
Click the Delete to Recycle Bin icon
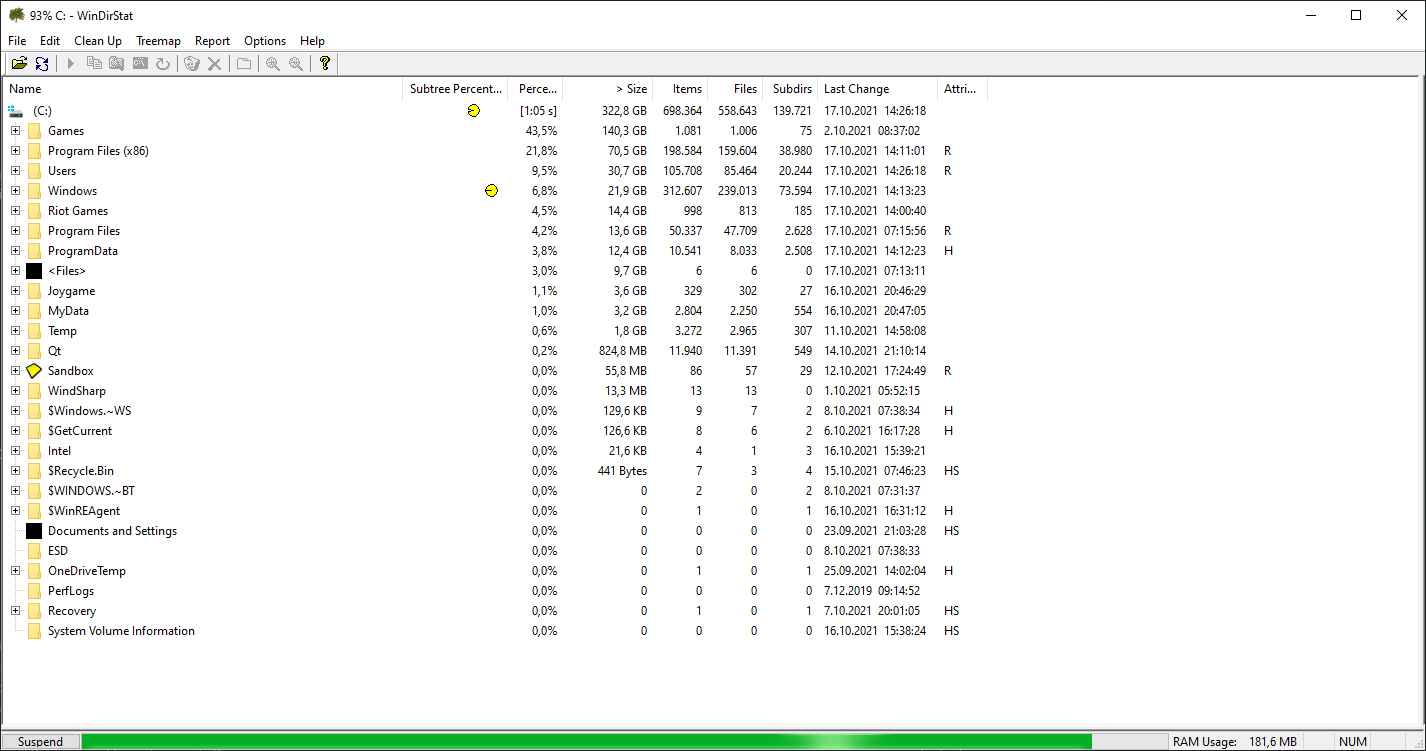pos(192,64)
